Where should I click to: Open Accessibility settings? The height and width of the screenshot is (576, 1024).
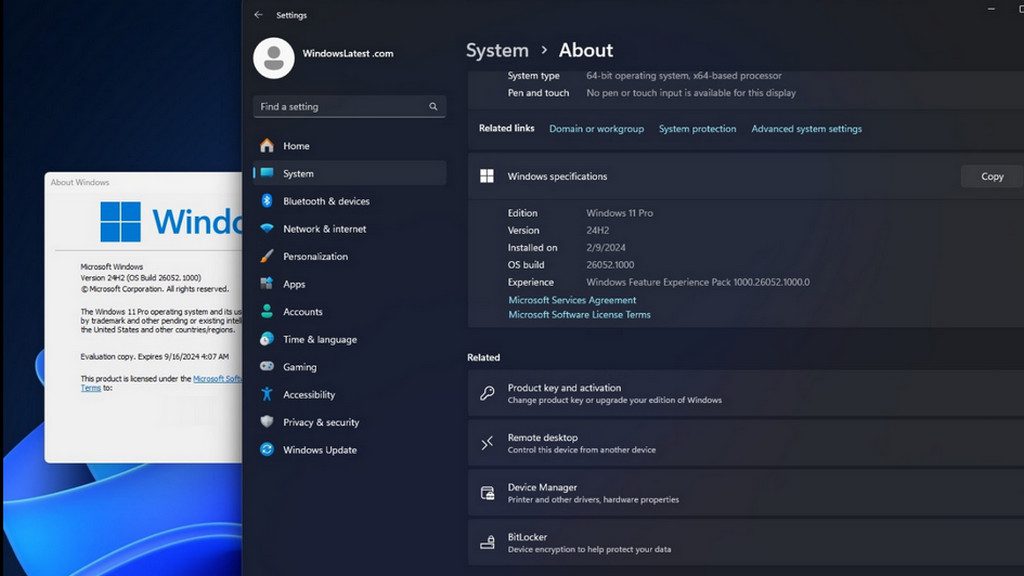(349, 394)
